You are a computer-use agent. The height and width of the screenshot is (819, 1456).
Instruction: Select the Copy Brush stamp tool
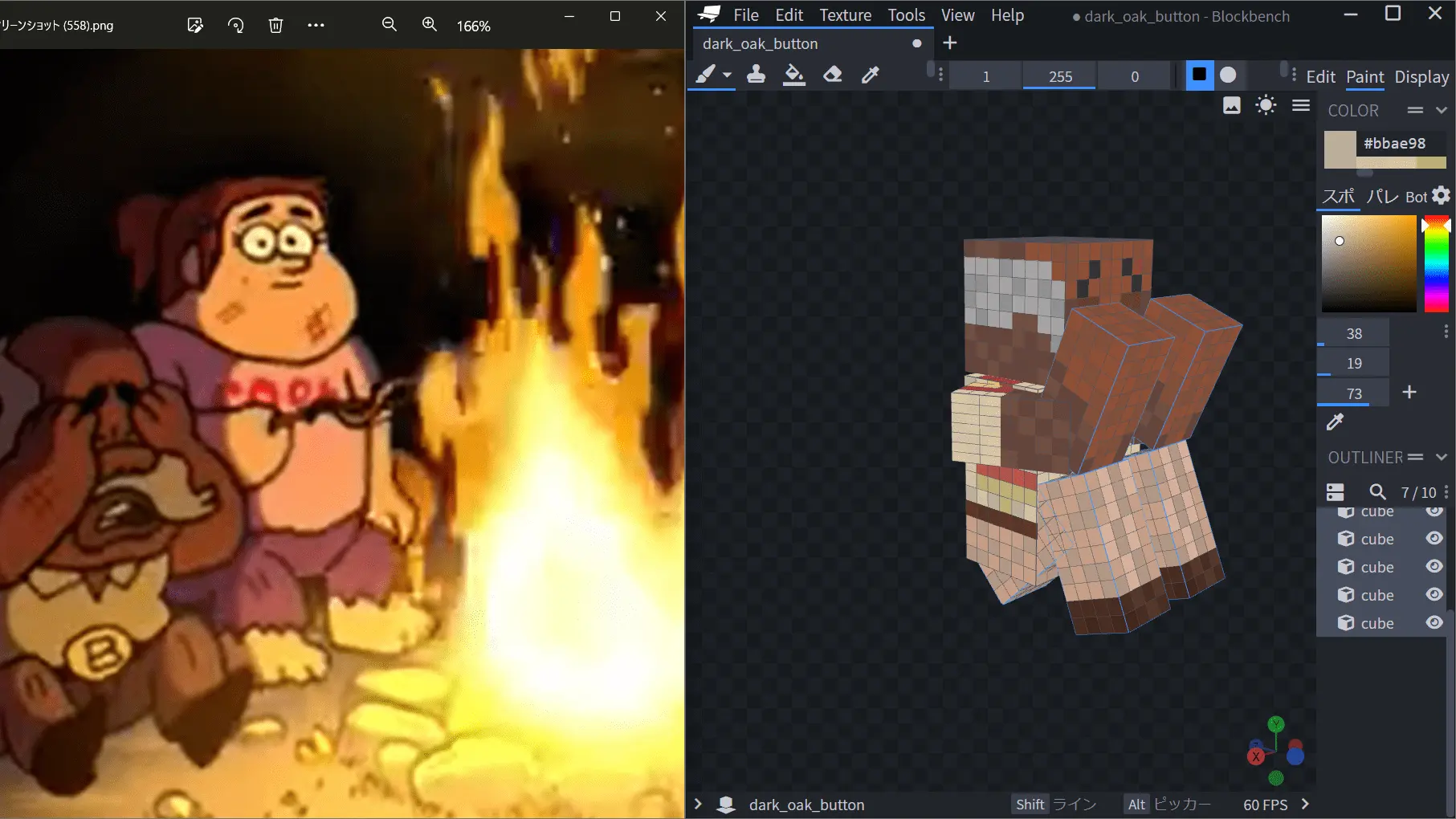pos(756,75)
